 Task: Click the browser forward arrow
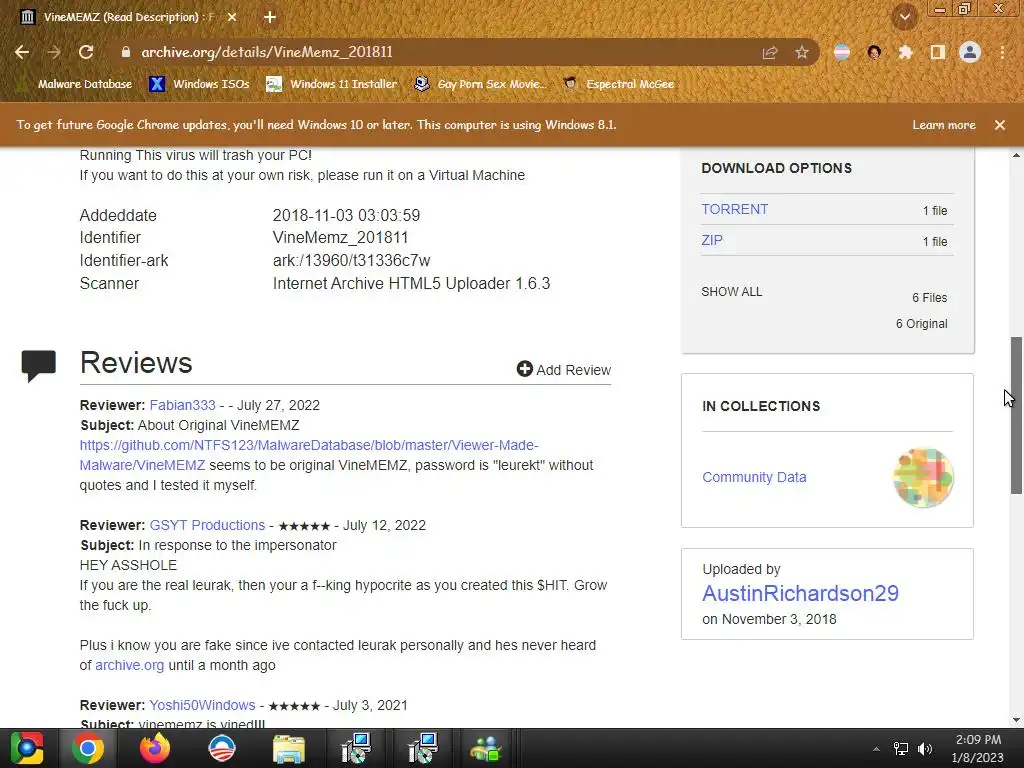54,52
